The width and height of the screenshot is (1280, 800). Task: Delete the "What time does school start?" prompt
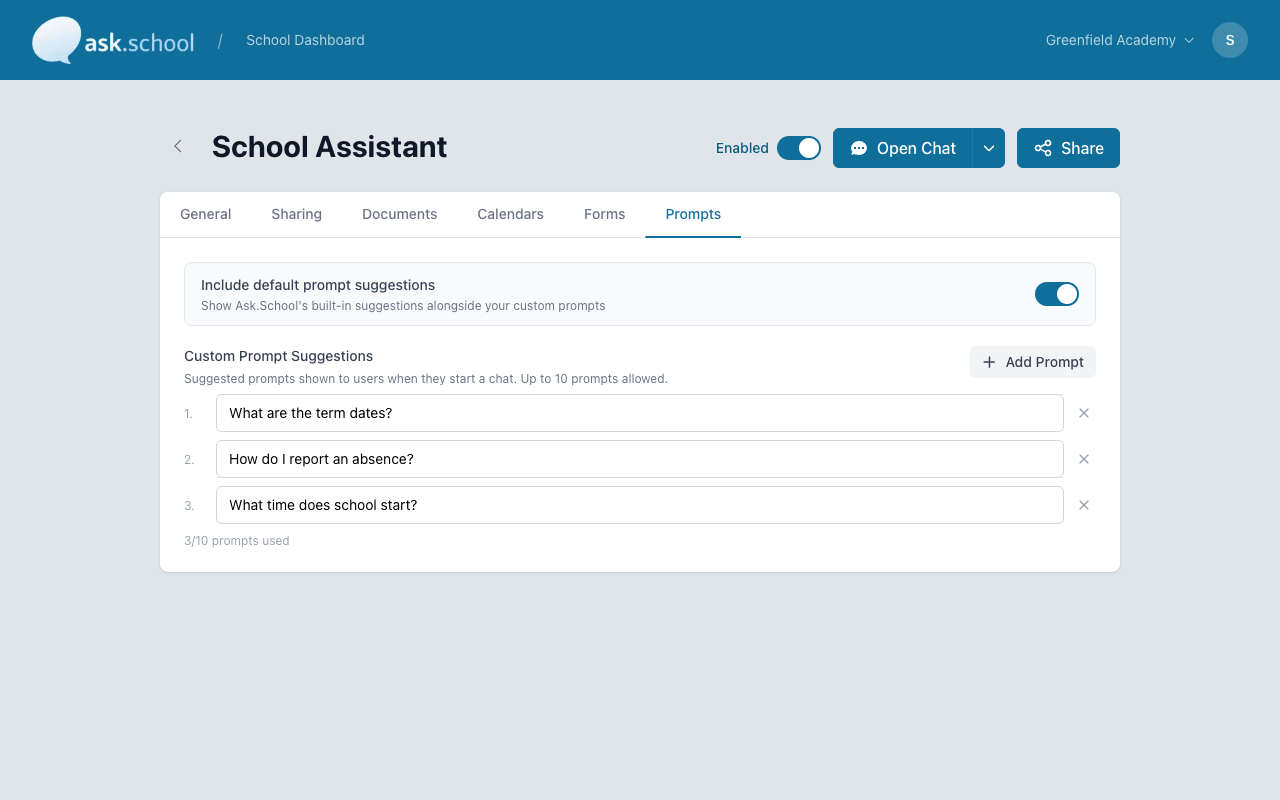(x=1084, y=505)
